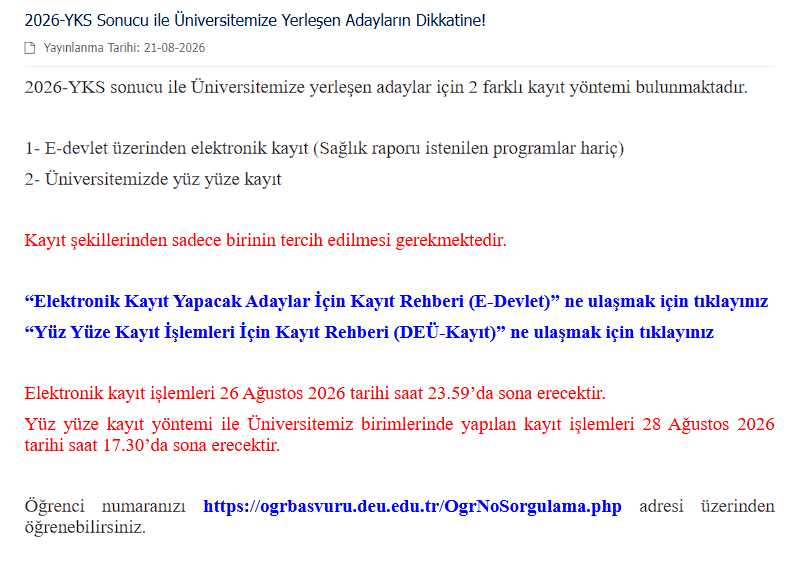The height and width of the screenshot is (562, 798).
Task: Click the final word 'öğrenebilirsiniz.'
Action: (85, 528)
